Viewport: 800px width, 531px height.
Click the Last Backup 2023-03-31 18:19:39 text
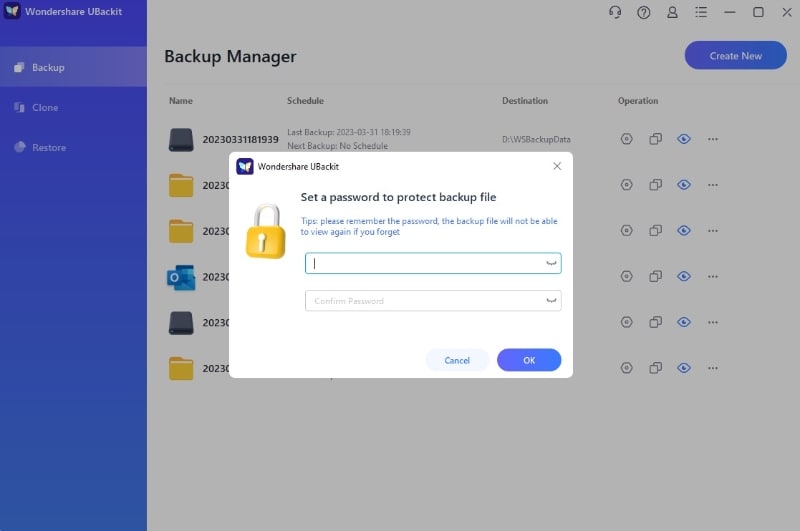pos(348,132)
